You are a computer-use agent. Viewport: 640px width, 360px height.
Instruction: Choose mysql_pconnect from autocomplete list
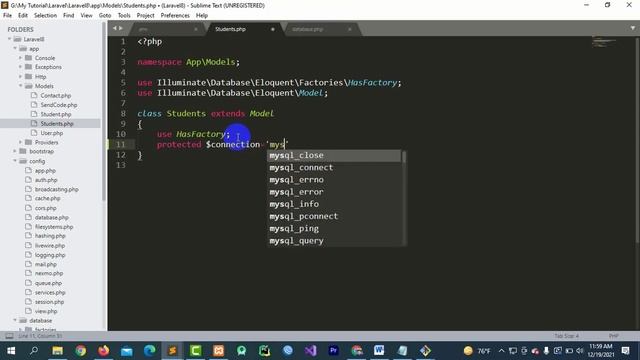(334, 216)
